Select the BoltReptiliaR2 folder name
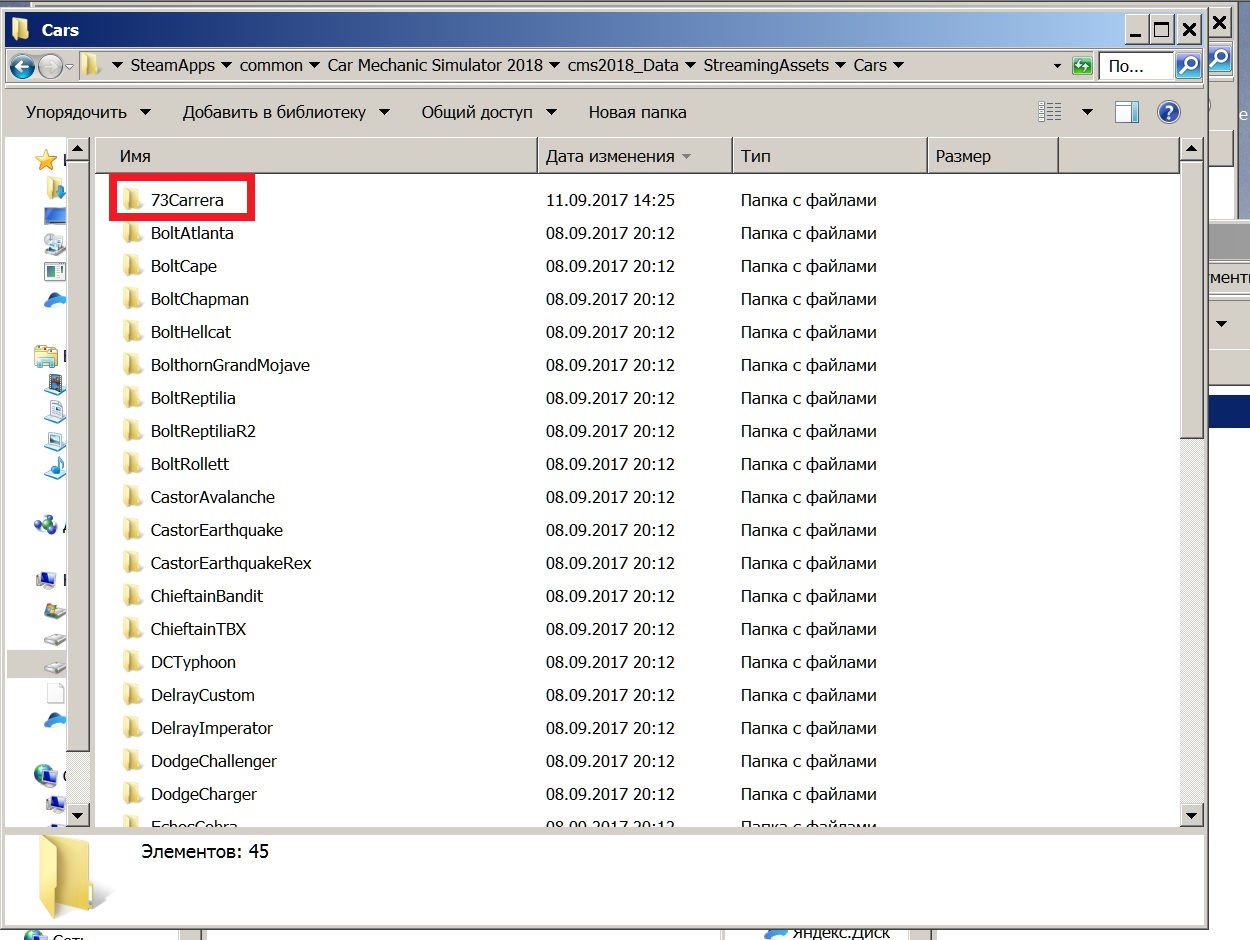 tap(203, 431)
